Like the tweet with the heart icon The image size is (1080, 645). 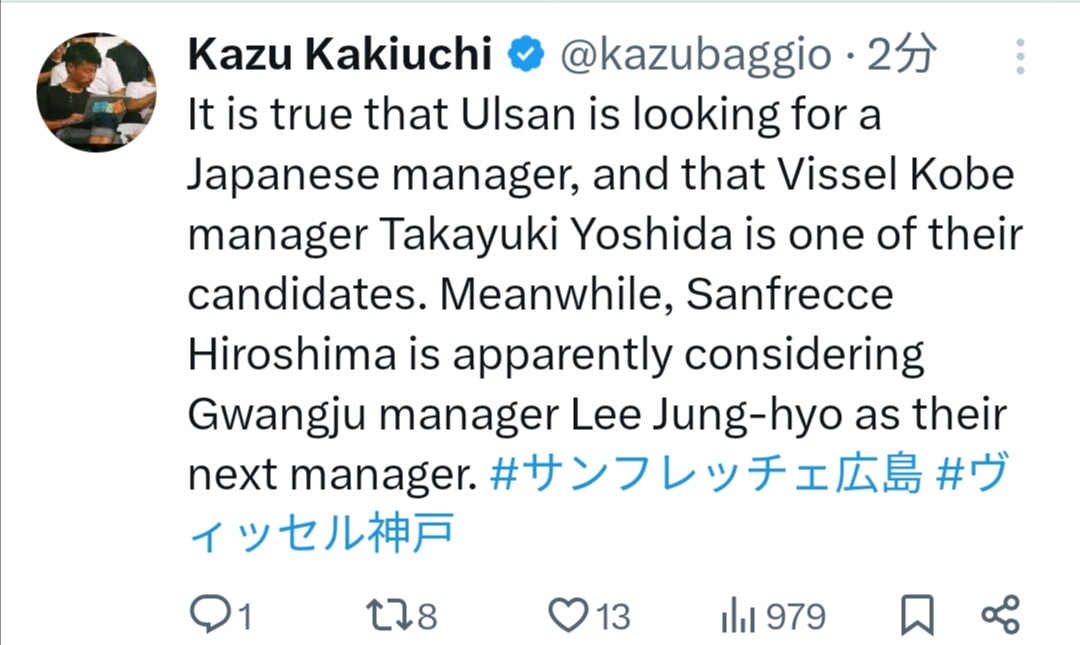[x=569, y=615]
